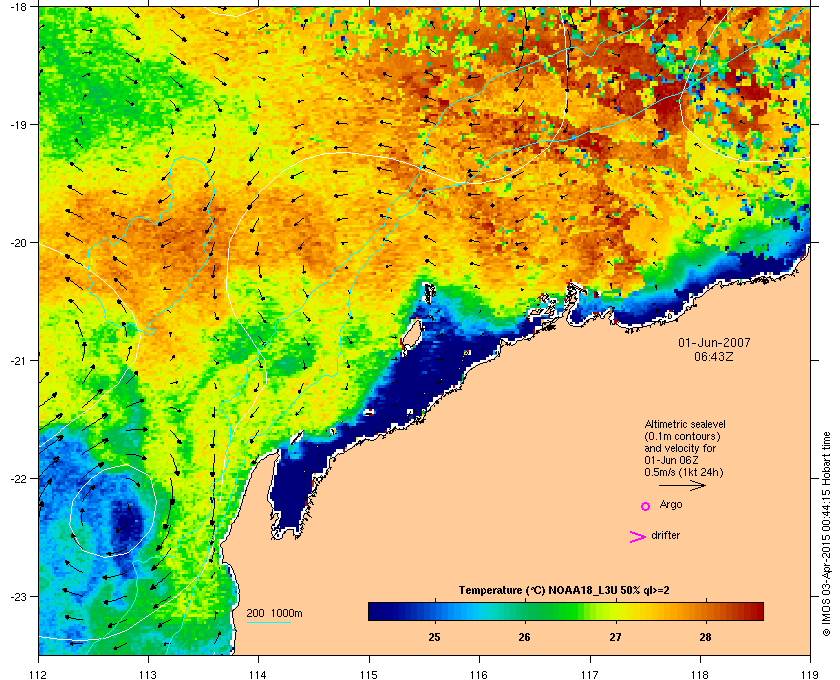Click the magenta Argo circle legend icon

[645, 506]
